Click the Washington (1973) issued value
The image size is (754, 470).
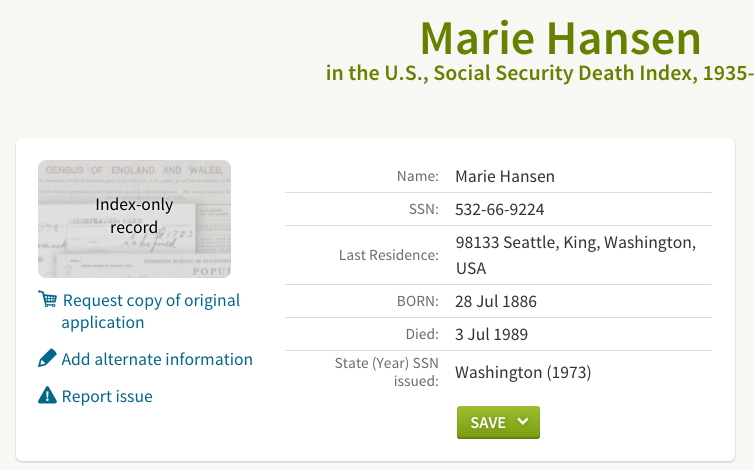point(523,372)
